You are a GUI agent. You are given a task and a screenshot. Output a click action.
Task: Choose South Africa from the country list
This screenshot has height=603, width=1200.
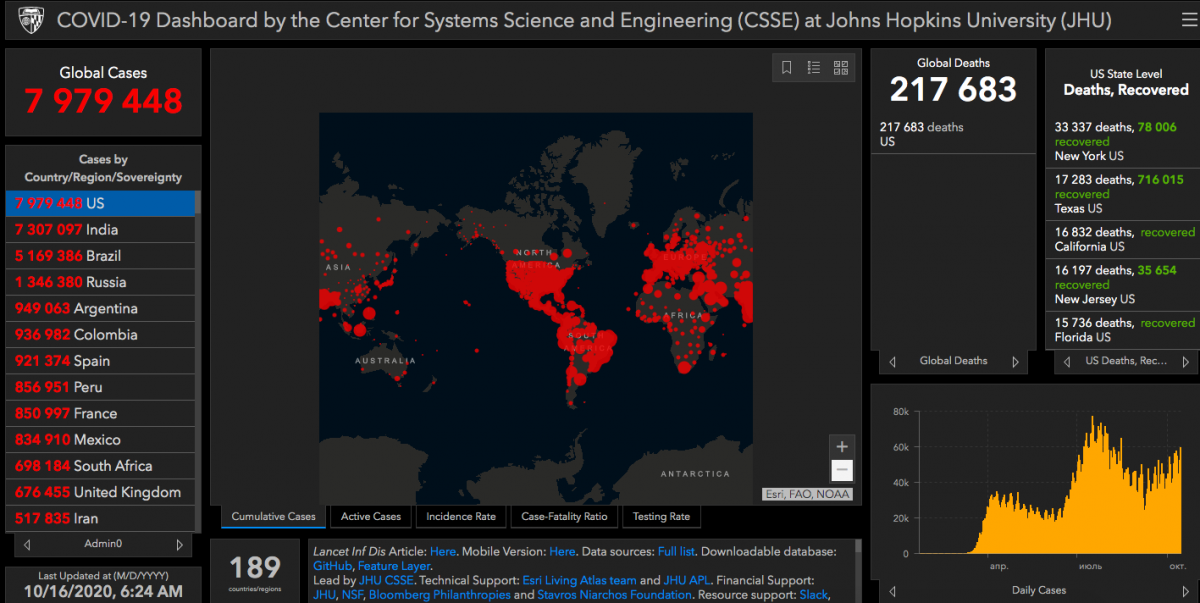100,466
